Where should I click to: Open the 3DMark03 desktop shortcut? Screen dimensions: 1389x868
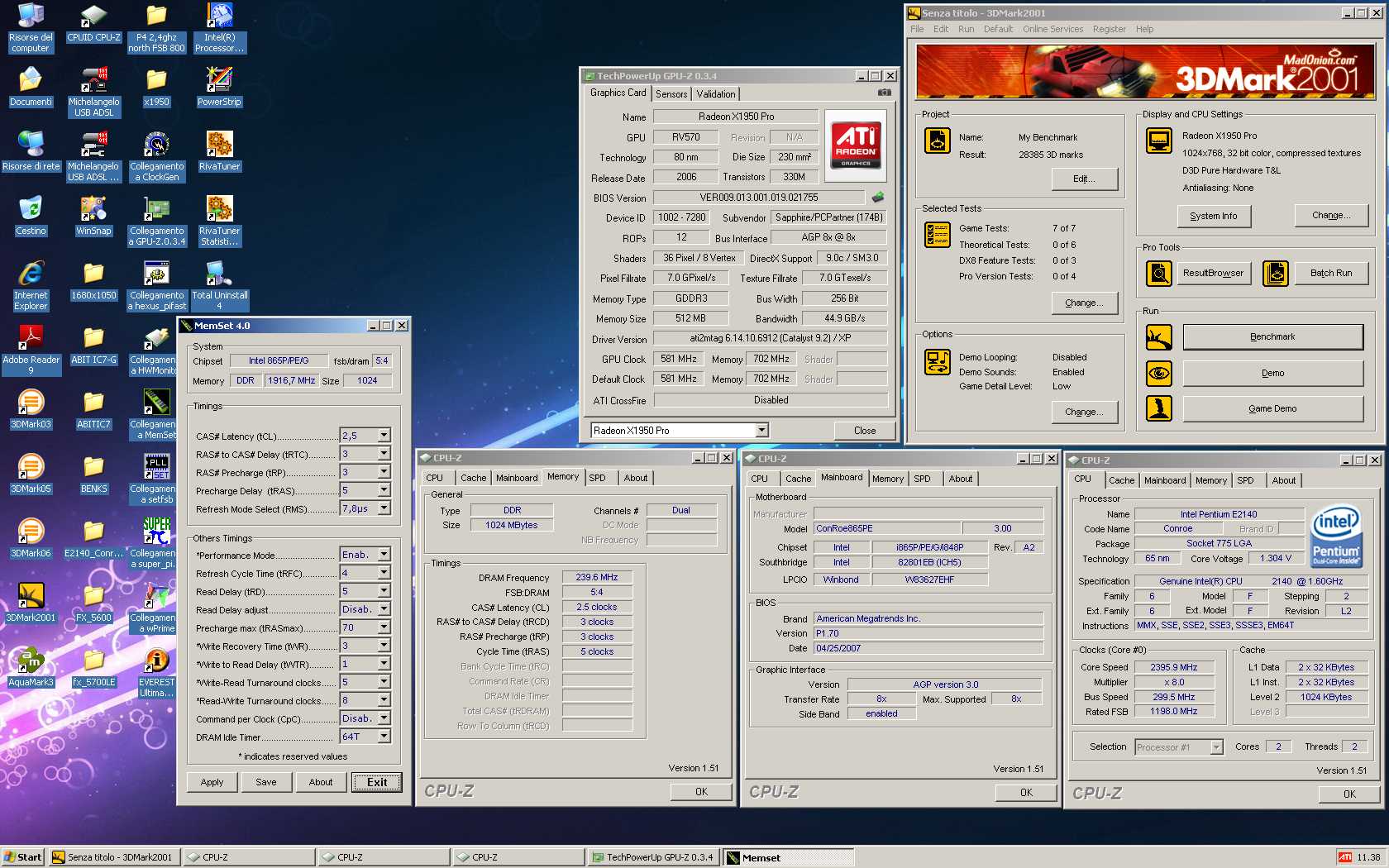[31, 409]
